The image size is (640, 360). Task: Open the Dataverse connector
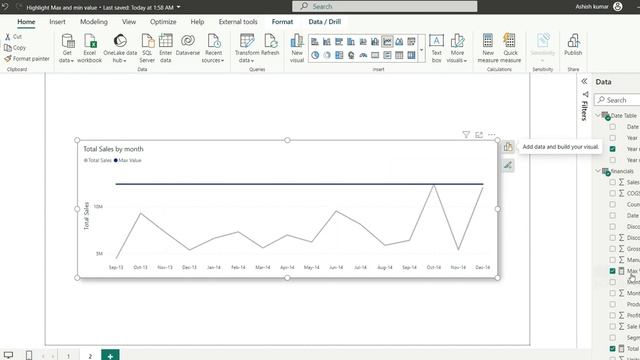click(x=188, y=45)
